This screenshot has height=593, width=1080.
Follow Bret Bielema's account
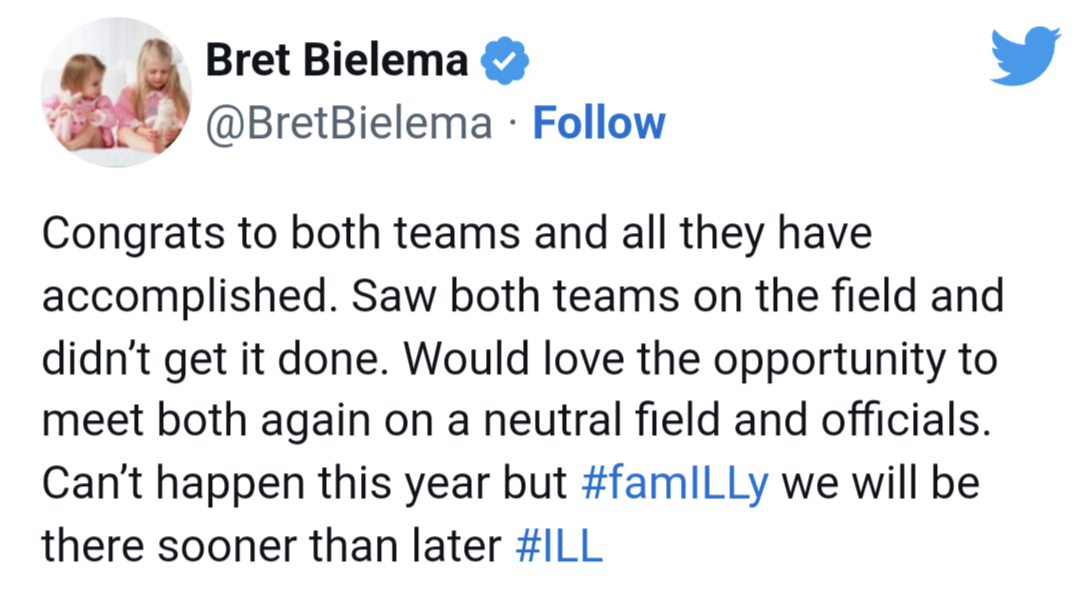tap(599, 123)
